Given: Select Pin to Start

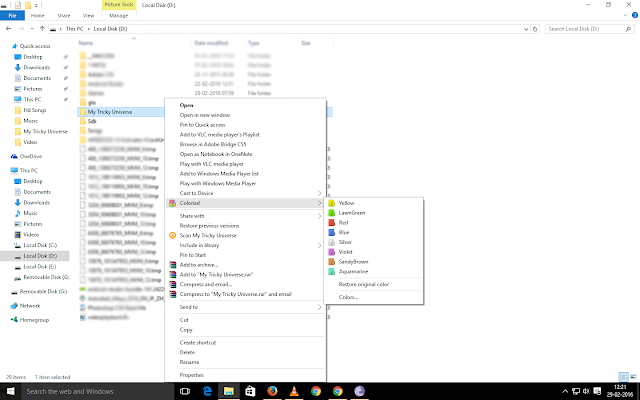Looking at the screenshot, I should tap(245, 255).
